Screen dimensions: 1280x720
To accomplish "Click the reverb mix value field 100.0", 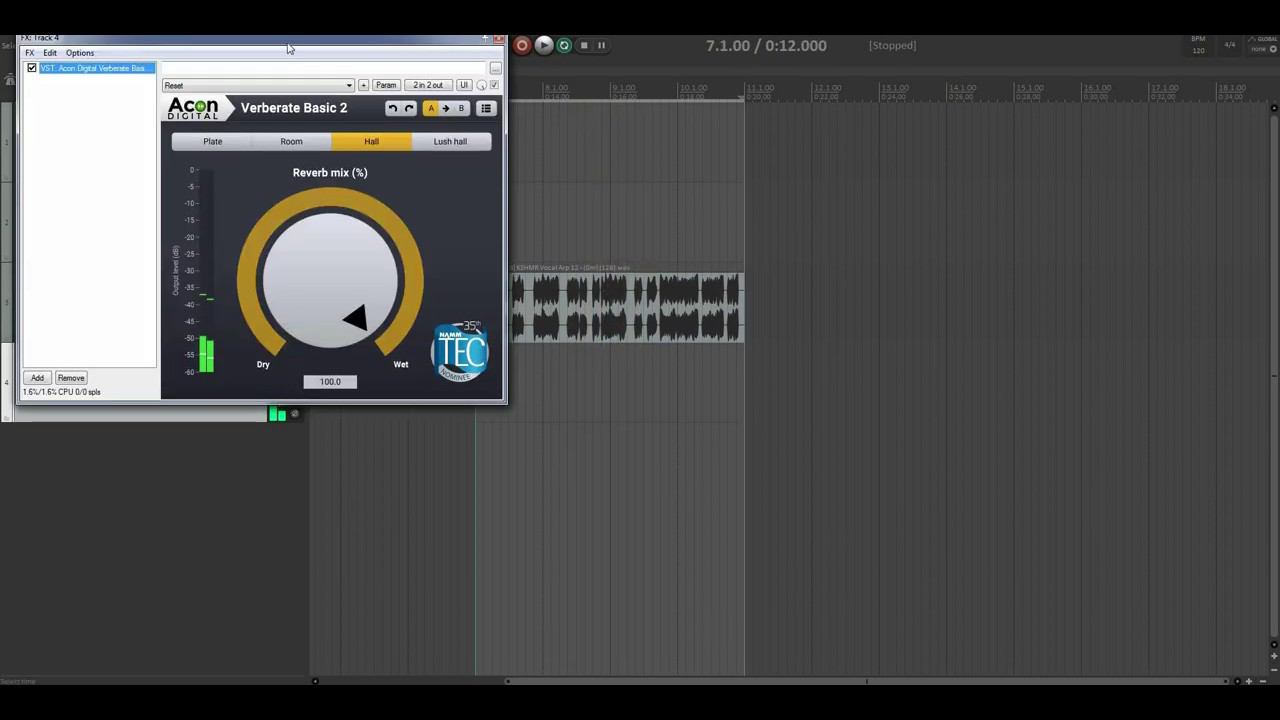I will click(x=330, y=381).
